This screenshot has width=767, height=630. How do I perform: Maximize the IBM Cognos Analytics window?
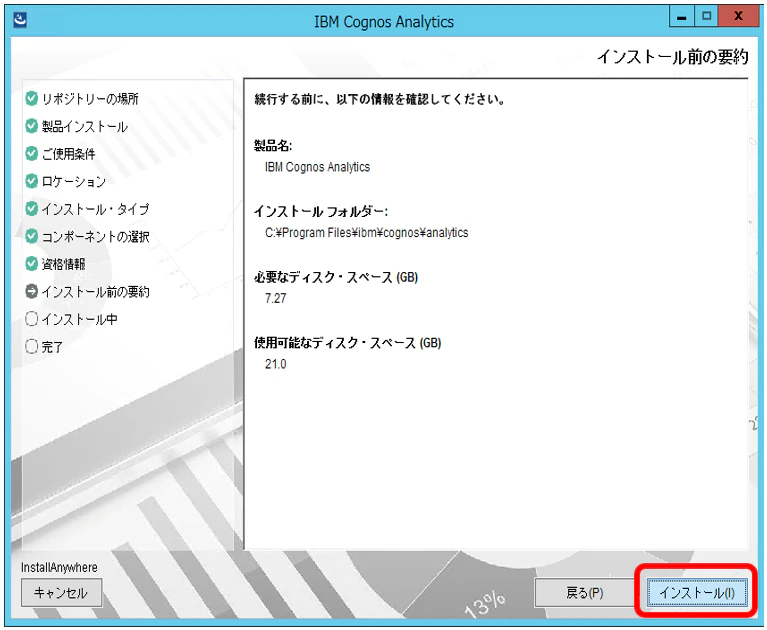tap(706, 17)
